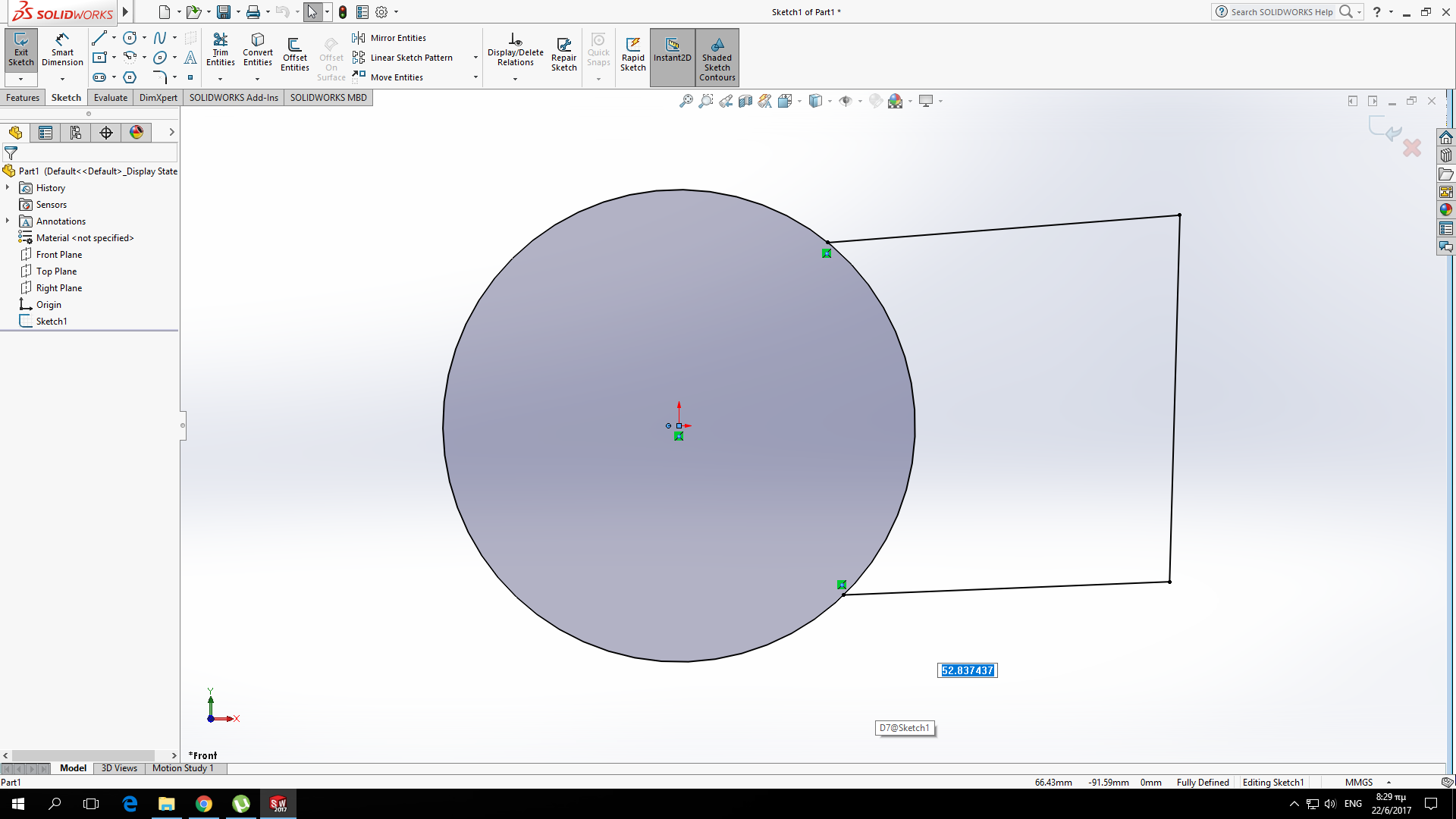The image size is (1456, 819).
Task: Click the Smart Dimension tool
Action: [62, 50]
